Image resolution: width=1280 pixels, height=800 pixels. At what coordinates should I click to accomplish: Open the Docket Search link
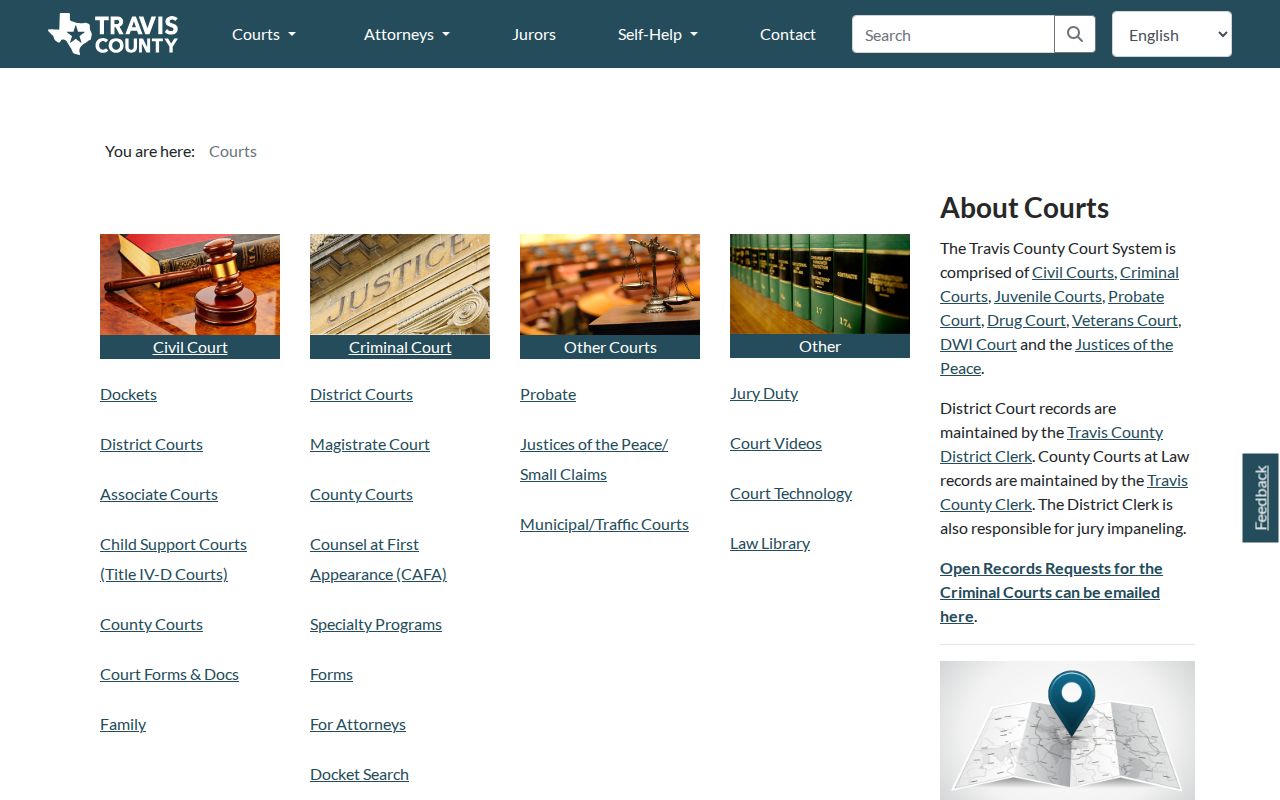(x=359, y=774)
